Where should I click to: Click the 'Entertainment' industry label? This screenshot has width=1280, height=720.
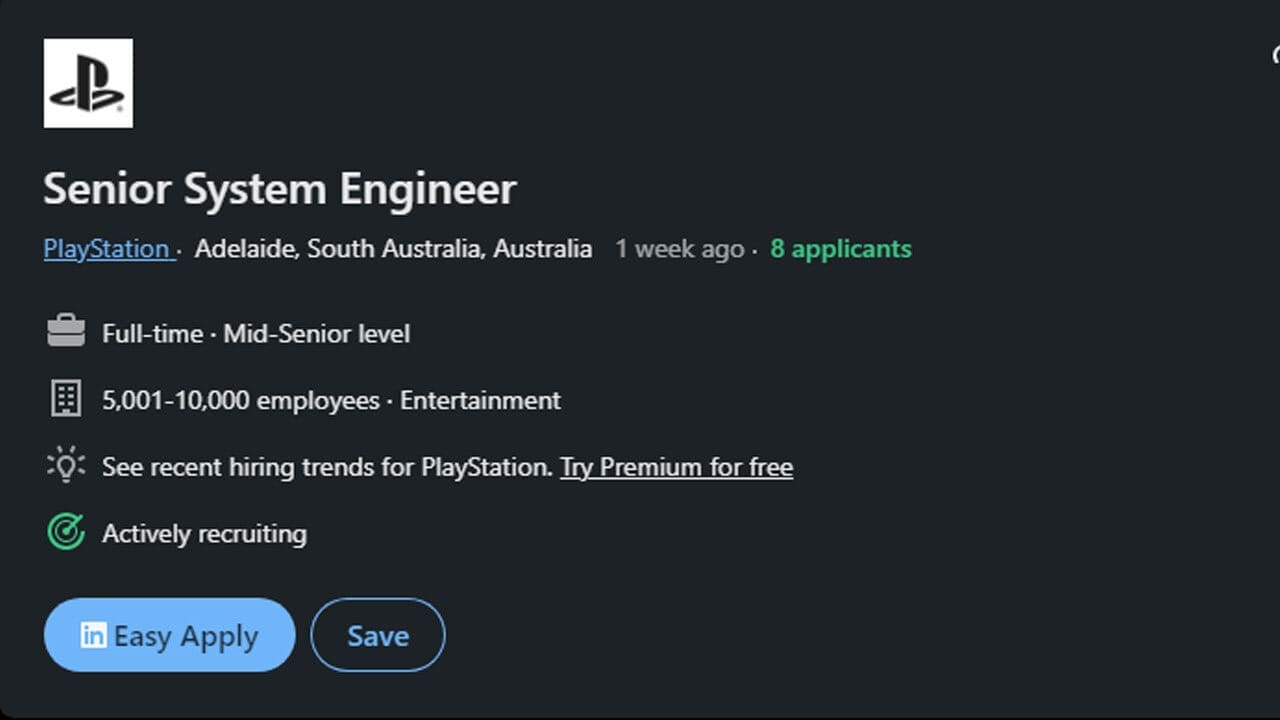click(x=480, y=401)
